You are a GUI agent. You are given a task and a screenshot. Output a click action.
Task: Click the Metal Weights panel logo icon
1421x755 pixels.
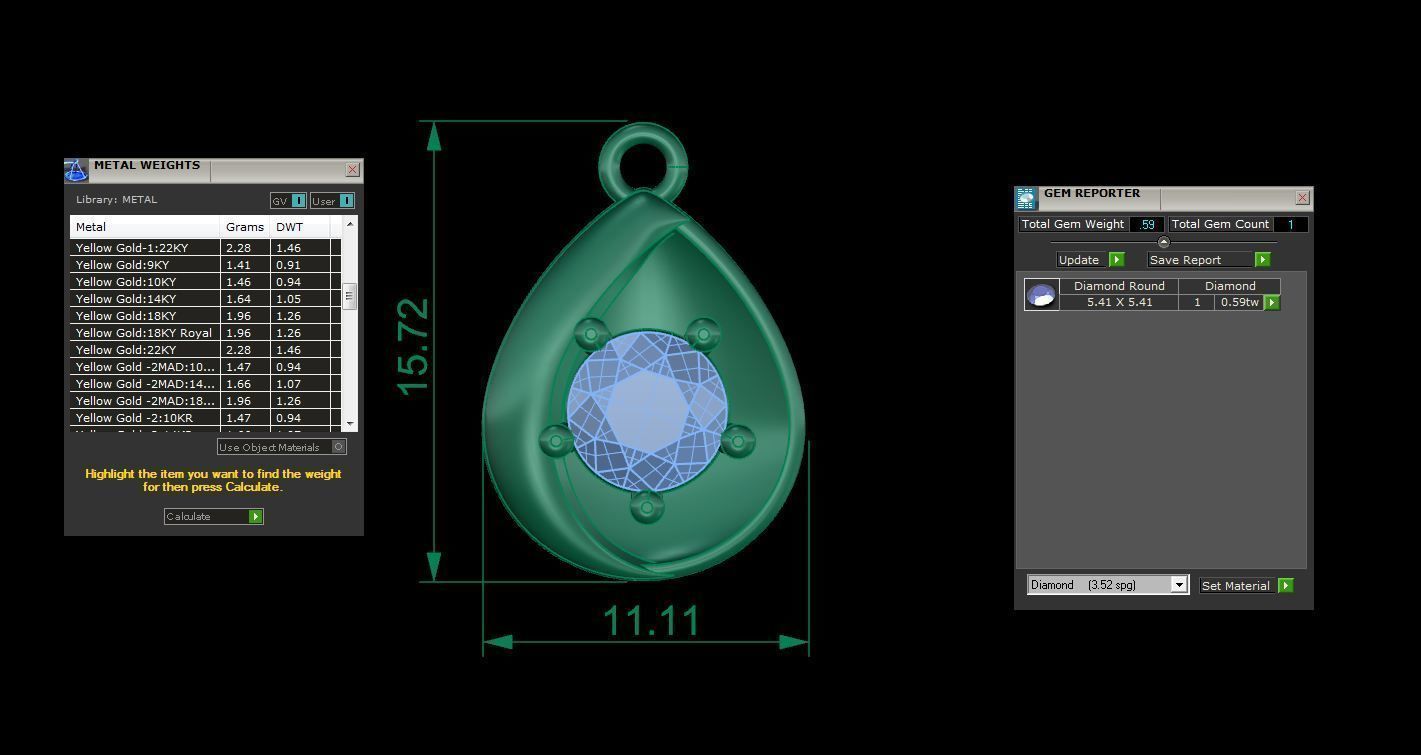[76, 170]
